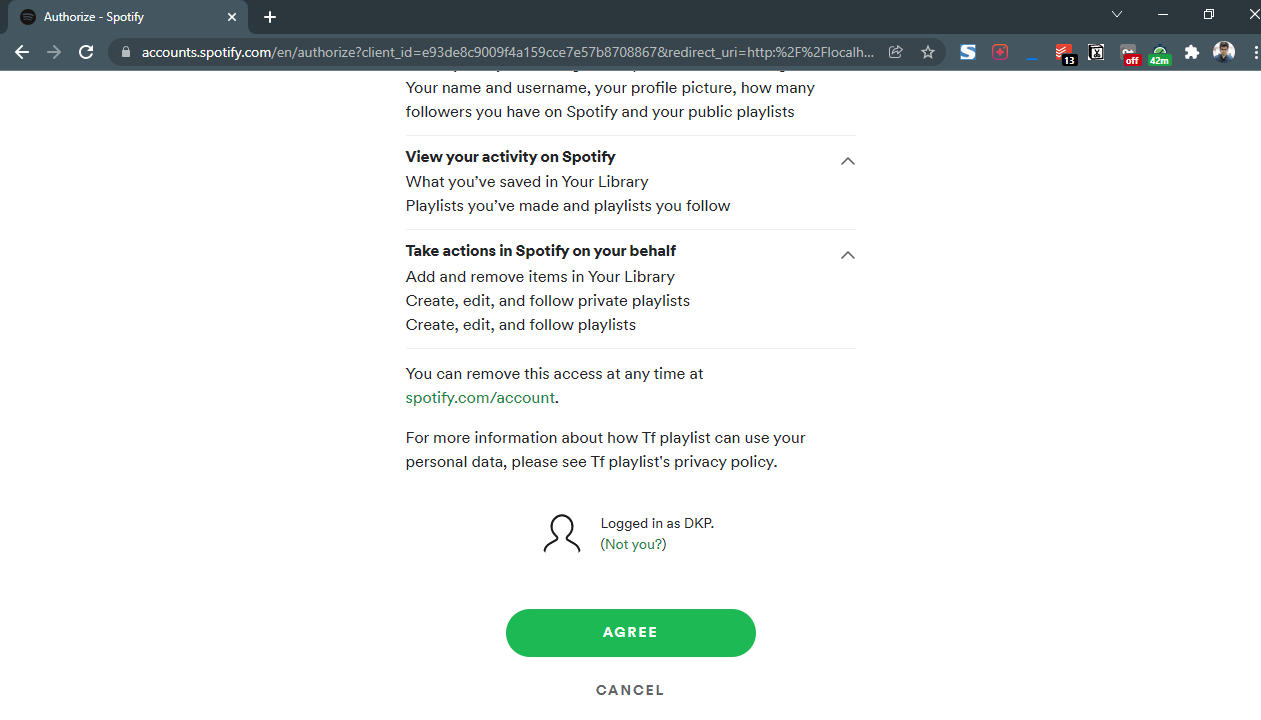Open the Extensions puzzle piece menu

[x=1192, y=52]
